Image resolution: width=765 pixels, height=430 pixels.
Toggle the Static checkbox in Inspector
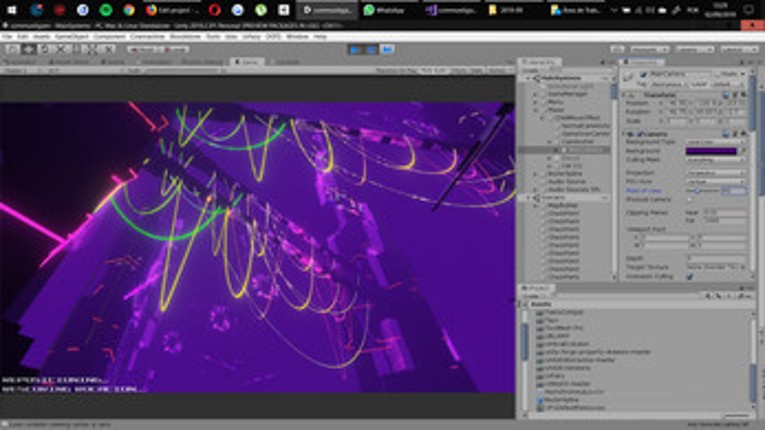pos(718,74)
